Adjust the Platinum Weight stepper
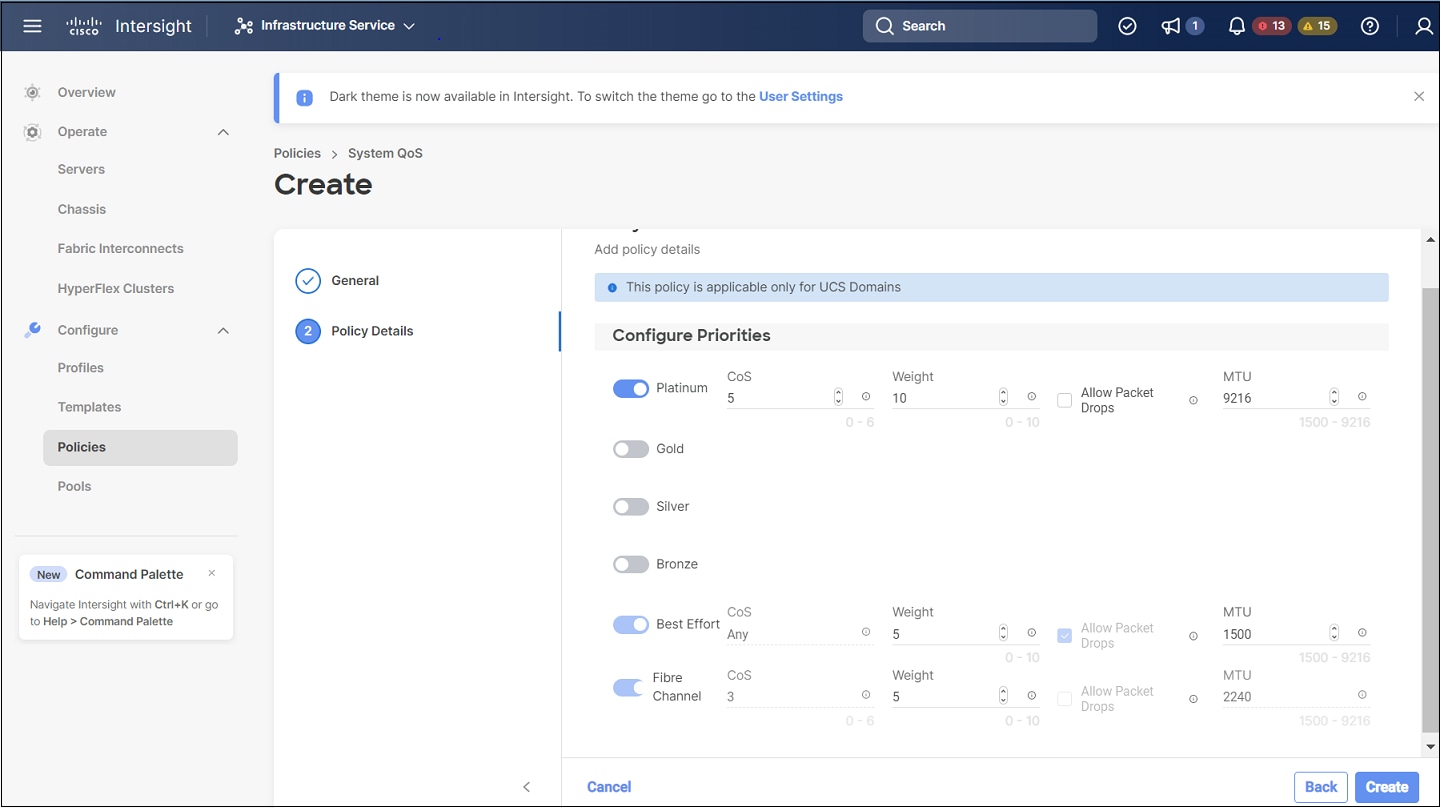The width and height of the screenshot is (1441, 808). point(1003,397)
